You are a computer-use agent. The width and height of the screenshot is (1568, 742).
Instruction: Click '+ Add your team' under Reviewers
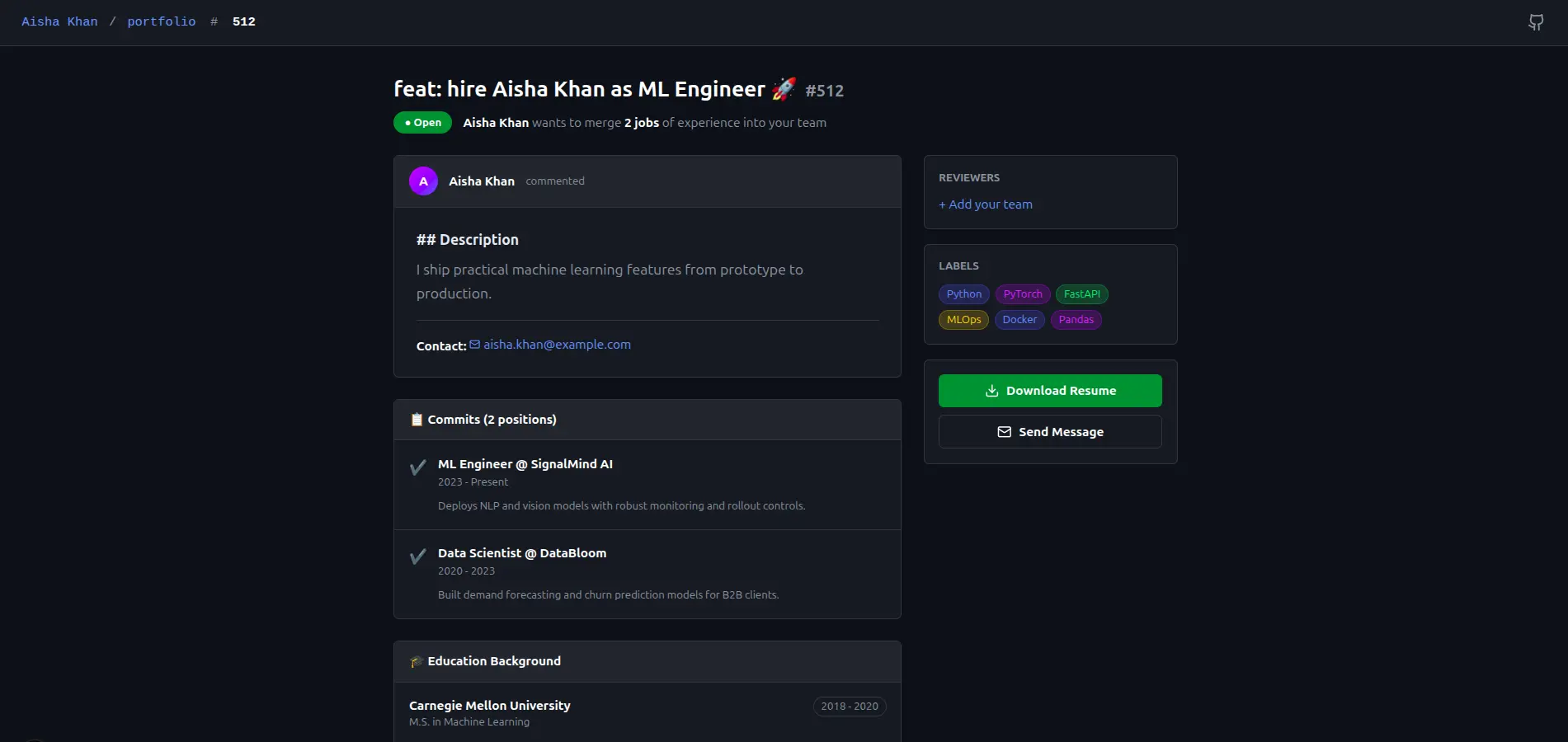coord(986,204)
